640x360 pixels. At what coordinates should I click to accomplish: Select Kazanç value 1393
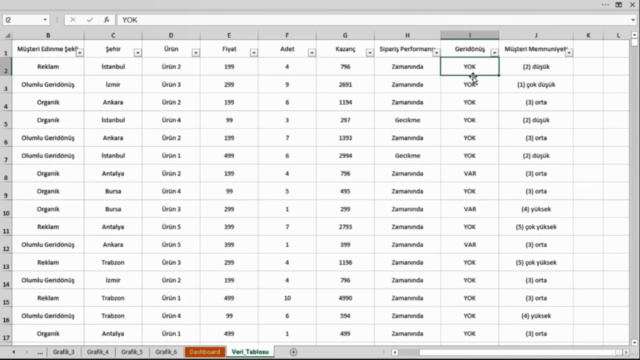[345, 138]
